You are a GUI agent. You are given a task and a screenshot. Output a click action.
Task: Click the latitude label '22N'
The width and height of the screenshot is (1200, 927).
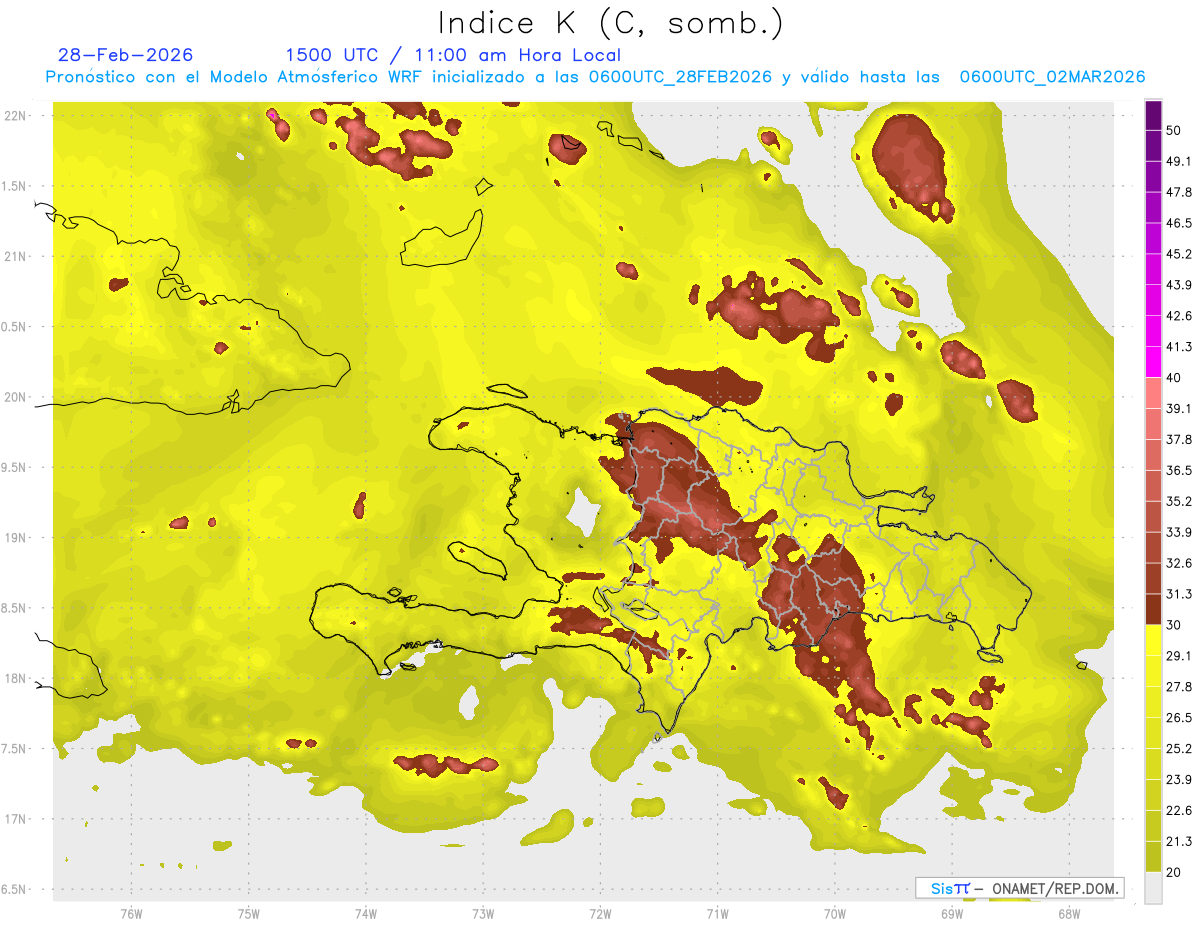coord(16,116)
